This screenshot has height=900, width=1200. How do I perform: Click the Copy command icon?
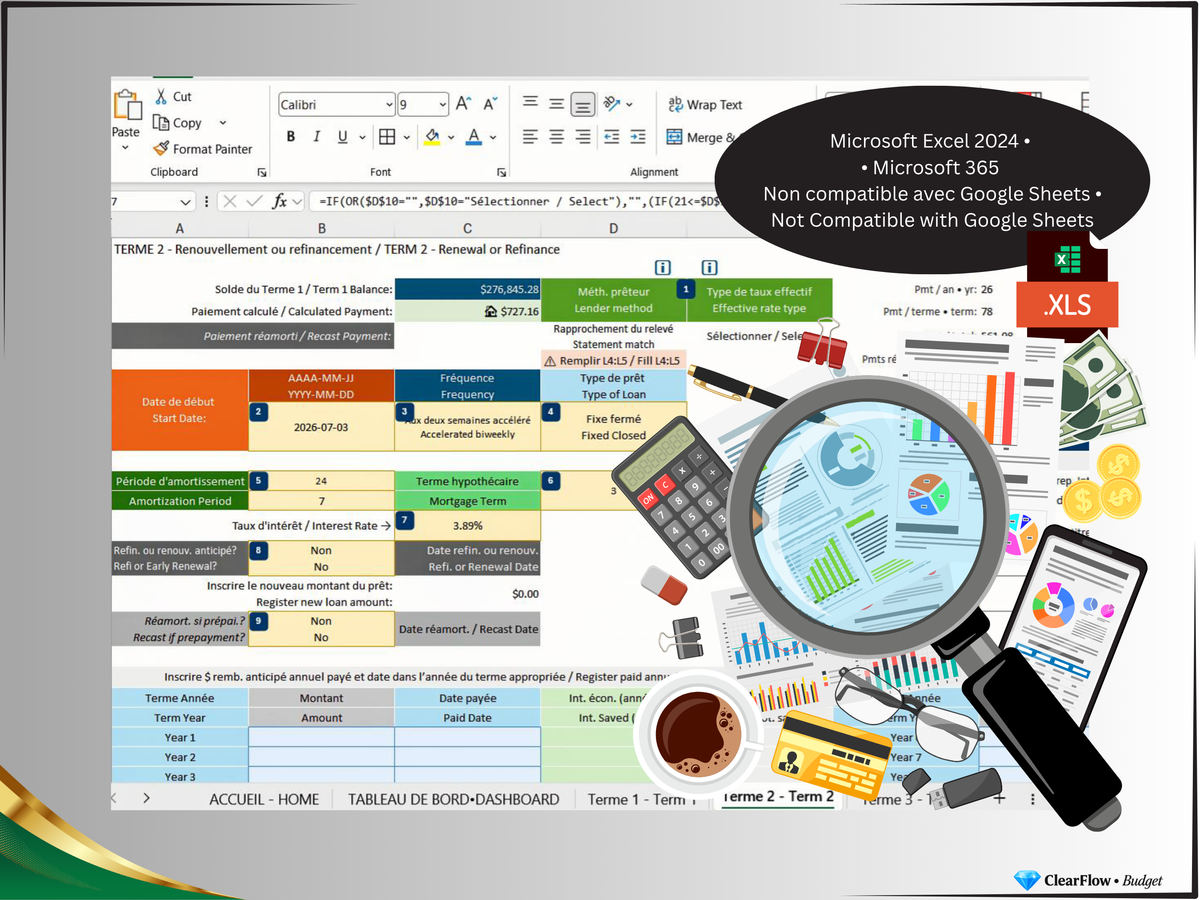pos(161,122)
